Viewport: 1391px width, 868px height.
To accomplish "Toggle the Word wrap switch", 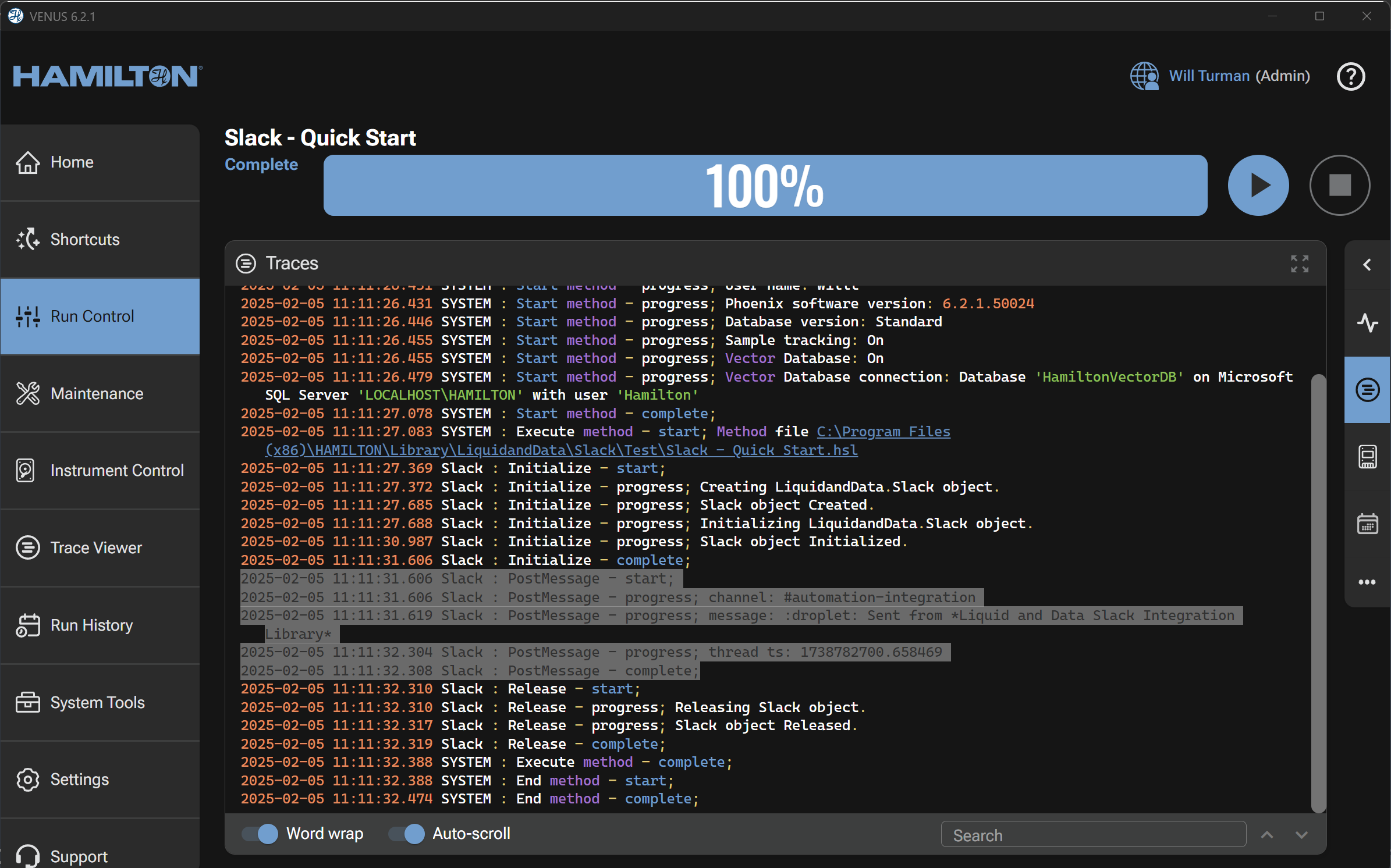I will [x=260, y=834].
